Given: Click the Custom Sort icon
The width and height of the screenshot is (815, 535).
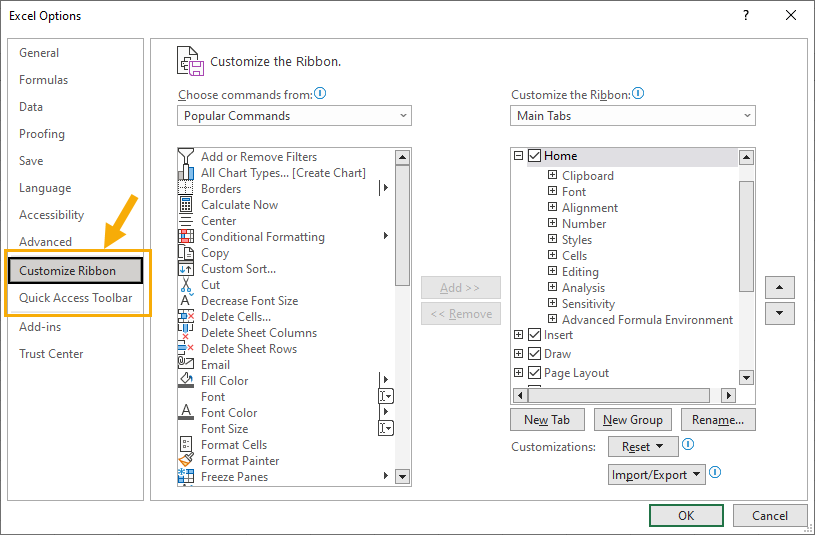Looking at the screenshot, I should [x=186, y=269].
